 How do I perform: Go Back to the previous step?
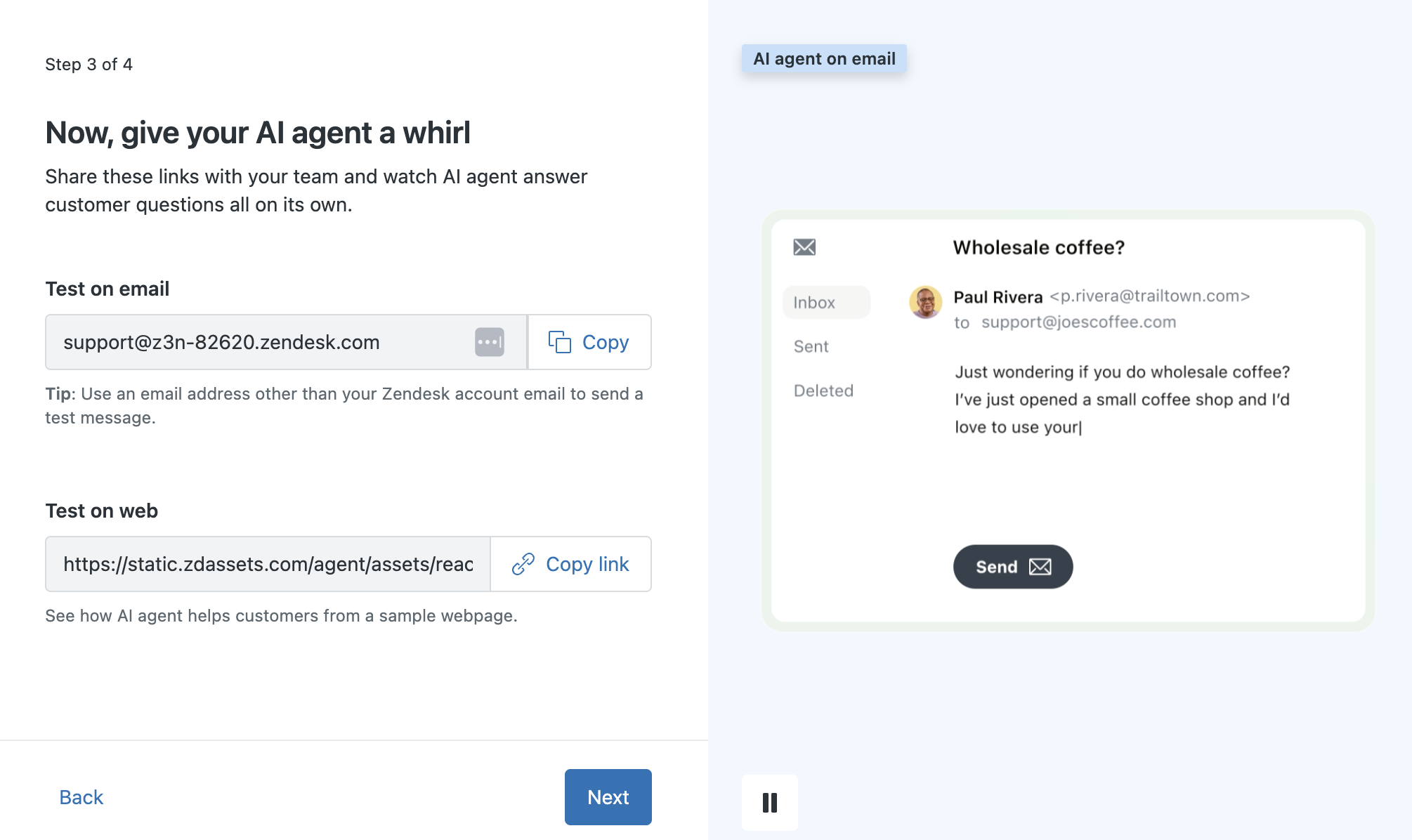click(x=81, y=797)
